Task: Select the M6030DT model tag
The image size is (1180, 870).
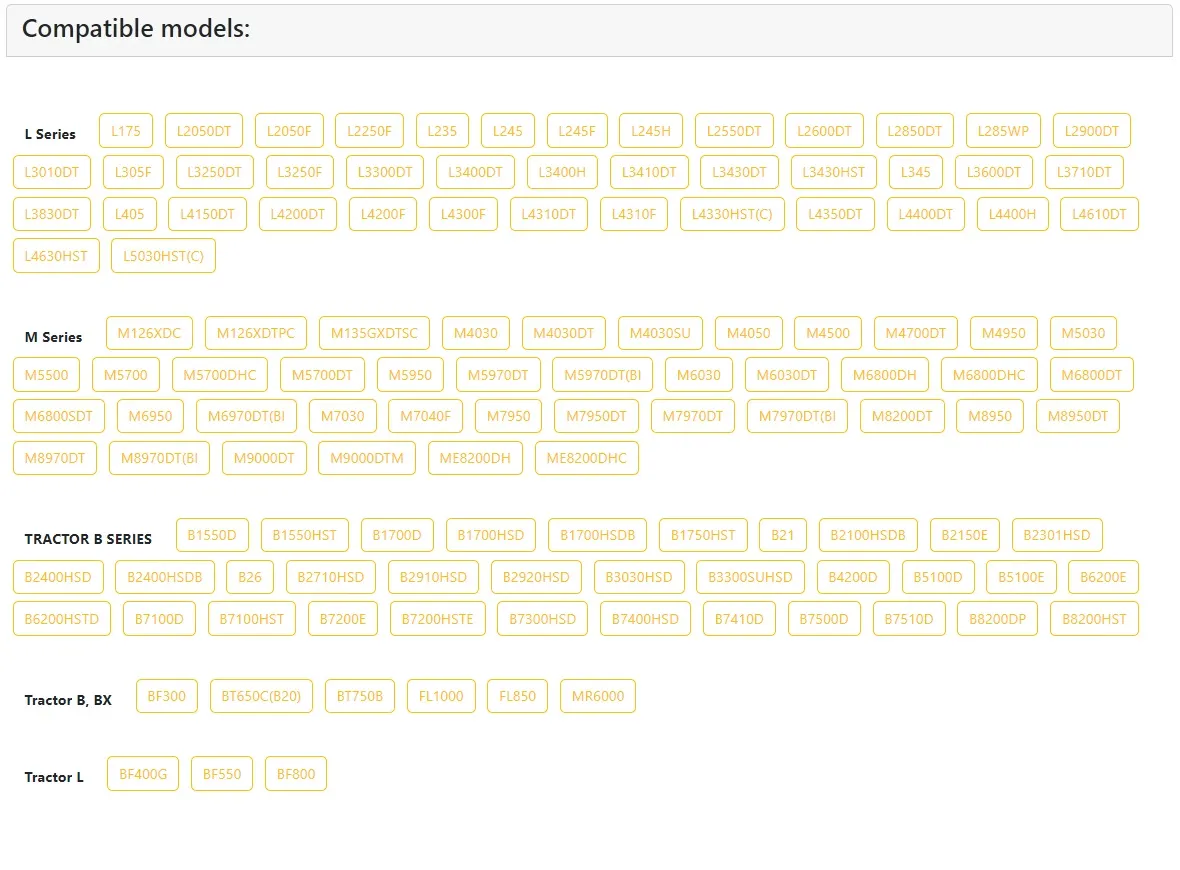Action: [787, 375]
